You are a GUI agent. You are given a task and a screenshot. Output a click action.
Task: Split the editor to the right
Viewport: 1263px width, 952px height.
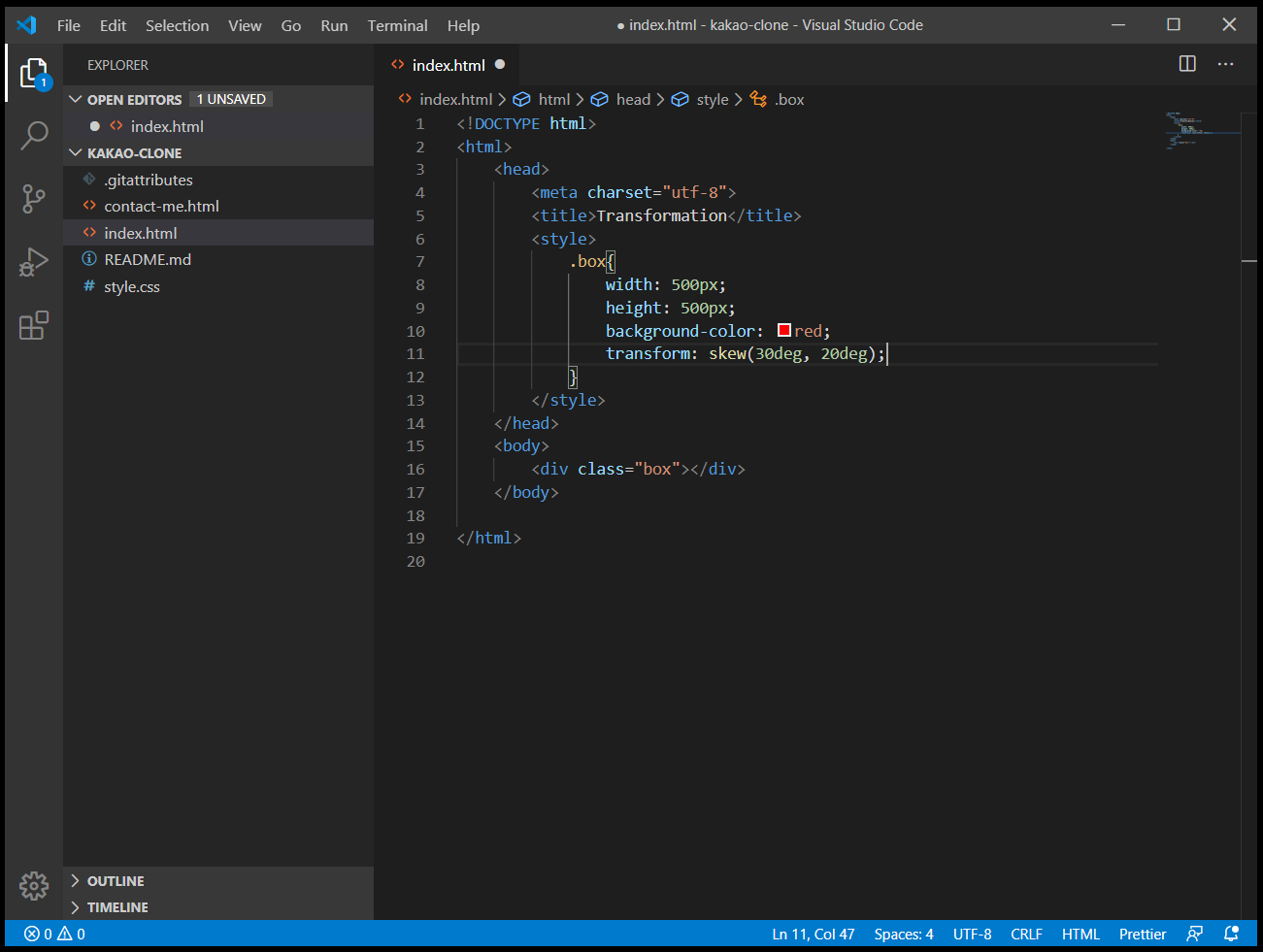(1187, 64)
